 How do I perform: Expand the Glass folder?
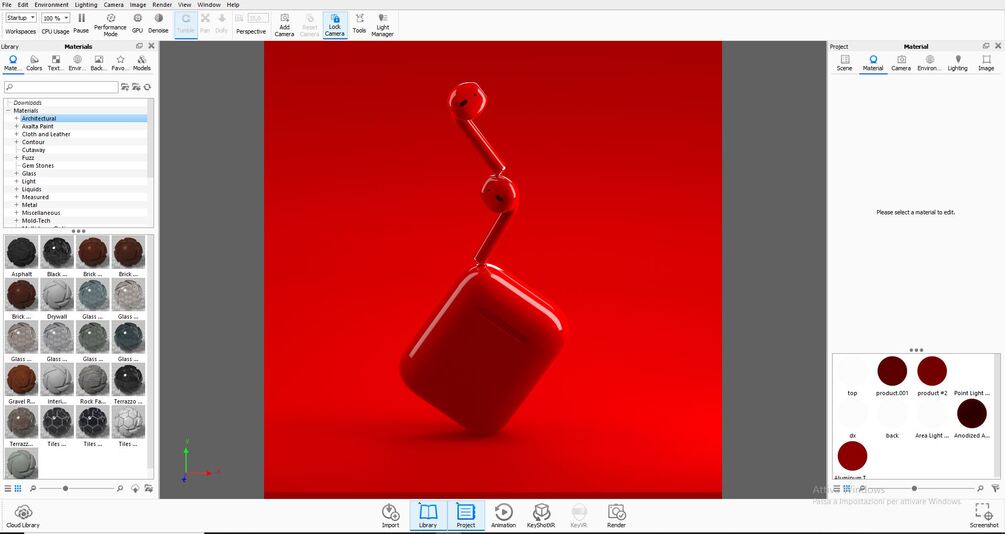tap(17, 173)
